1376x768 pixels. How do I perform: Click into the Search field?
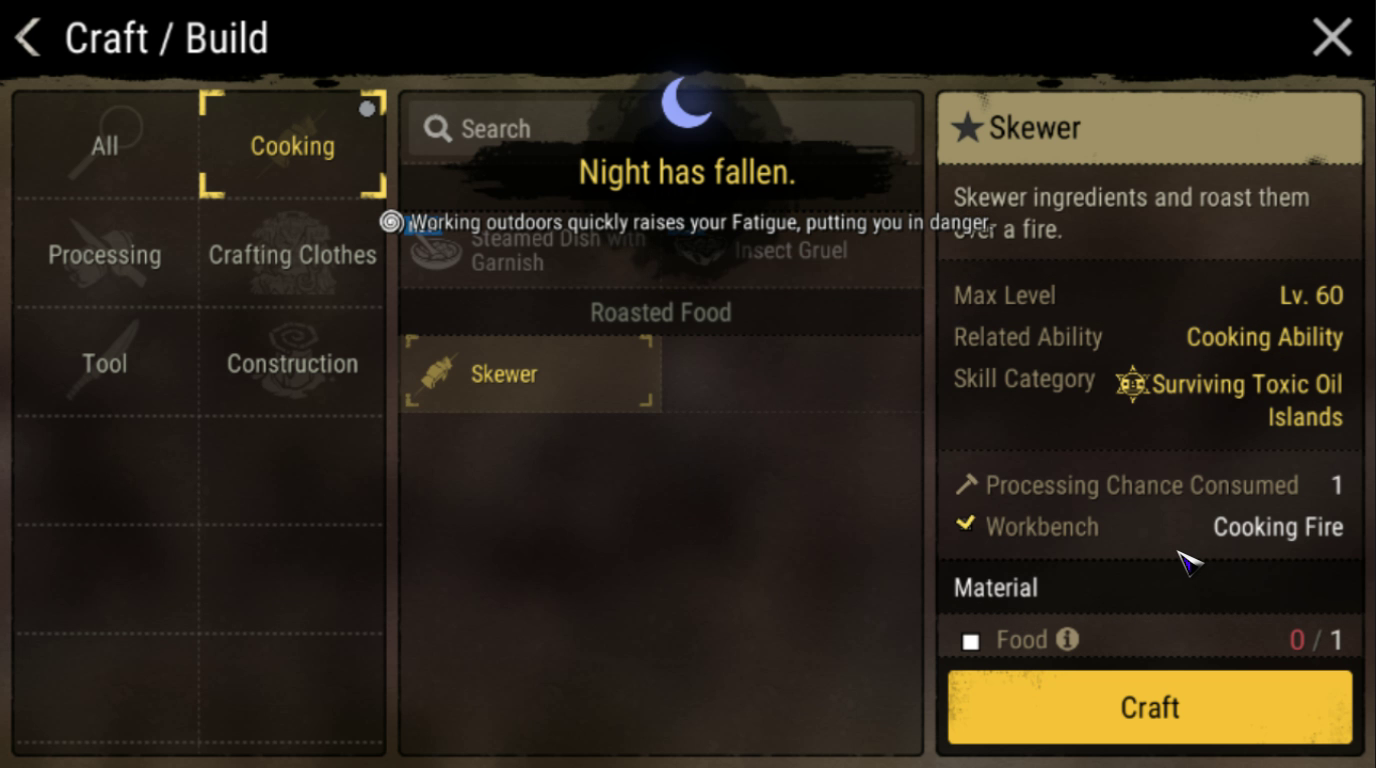pyautogui.click(x=660, y=128)
